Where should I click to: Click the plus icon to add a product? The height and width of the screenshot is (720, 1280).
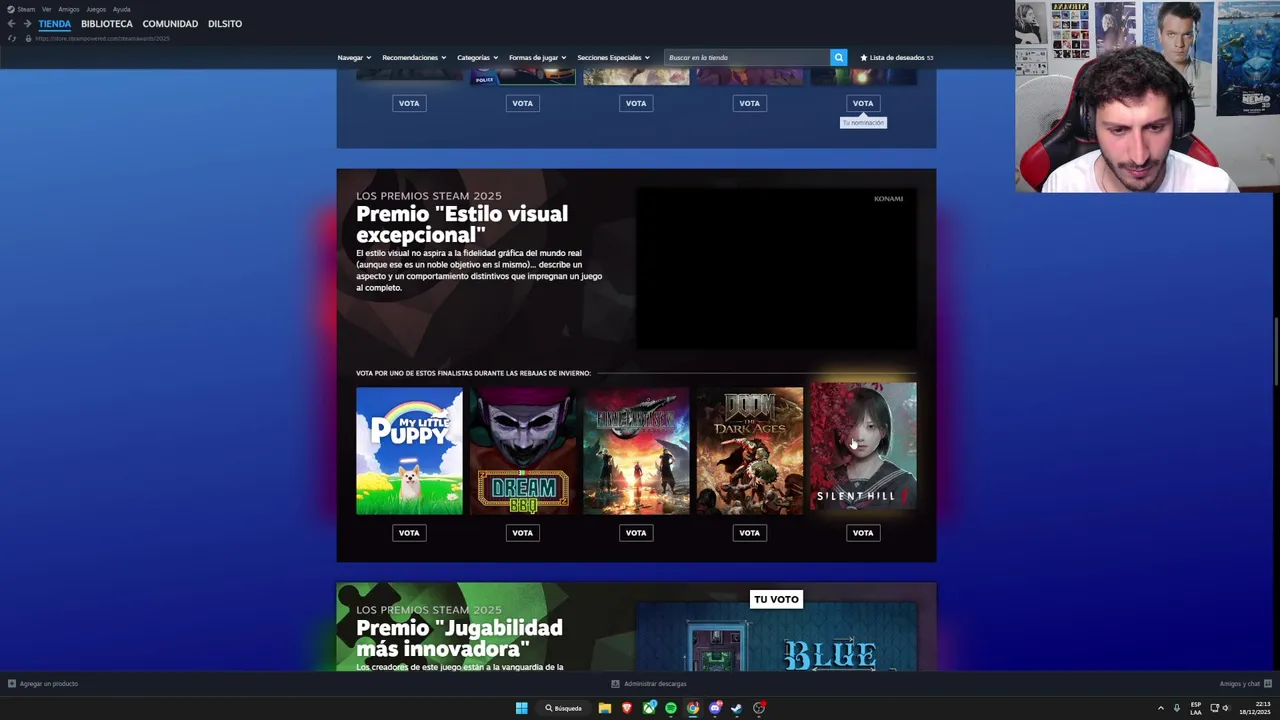(x=12, y=684)
